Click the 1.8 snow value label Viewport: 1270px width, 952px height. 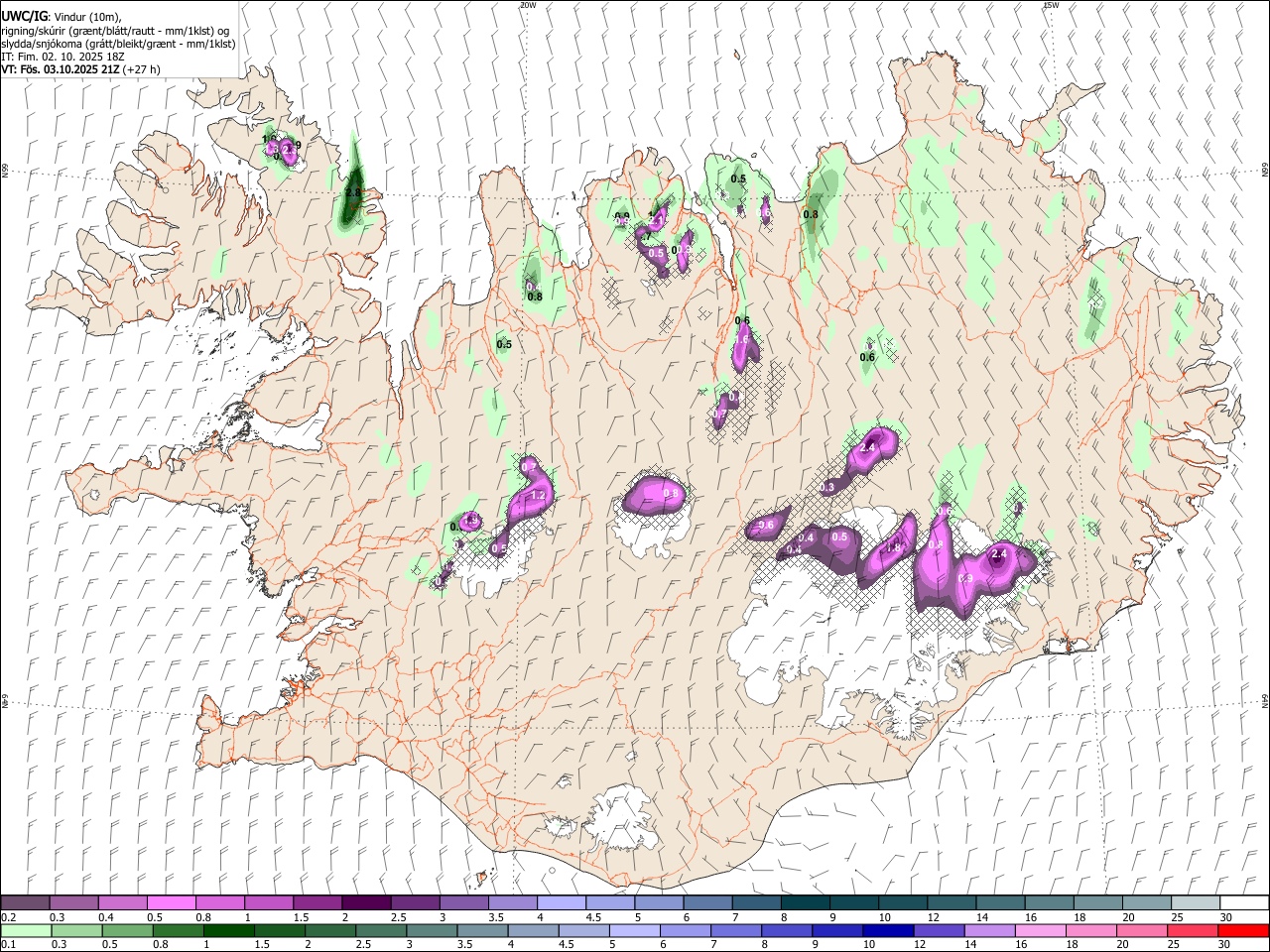point(893,548)
